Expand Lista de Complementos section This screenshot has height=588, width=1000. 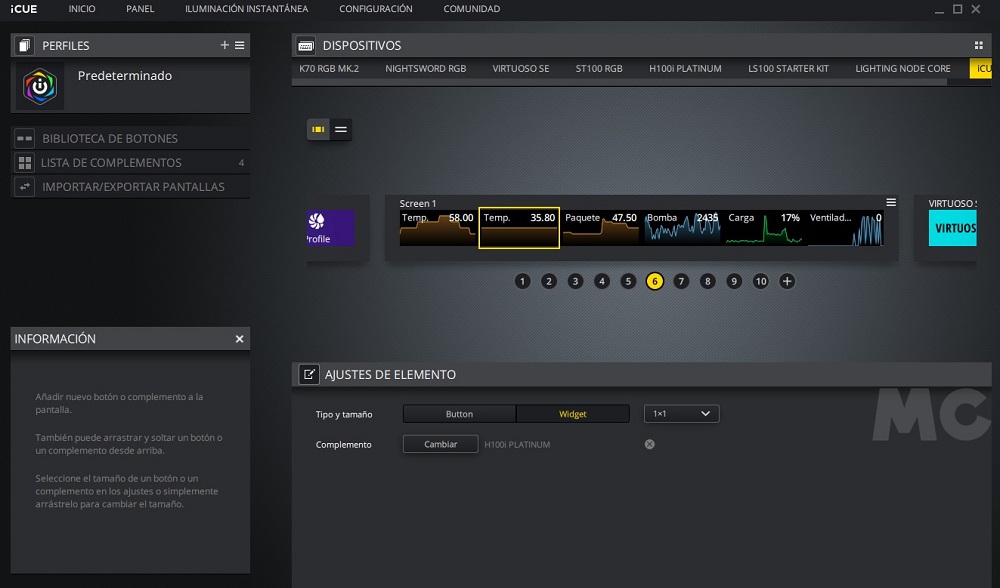(111, 162)
